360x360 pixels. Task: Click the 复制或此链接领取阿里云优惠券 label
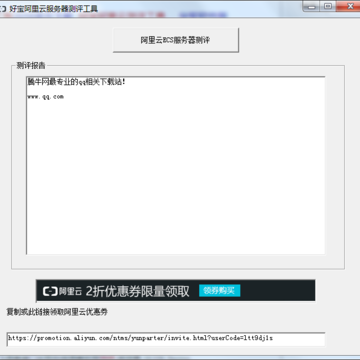coord(57,312)
